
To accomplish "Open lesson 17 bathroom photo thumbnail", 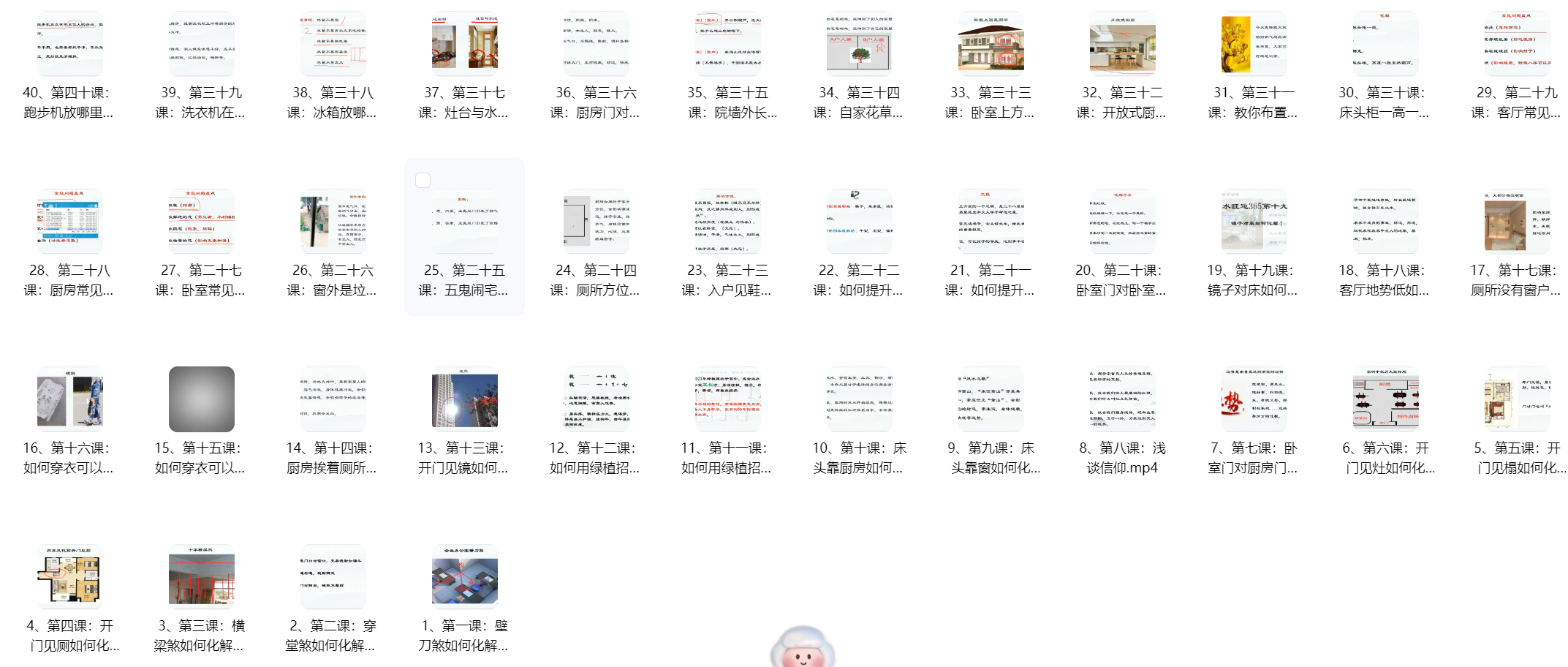I will tap(1517, 222).
